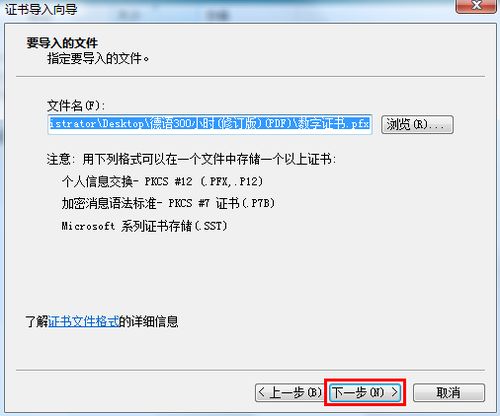Click the Microsoft 系列证书存储 (.SST) line
Screen dimensions: 500x416
[144, 226]
